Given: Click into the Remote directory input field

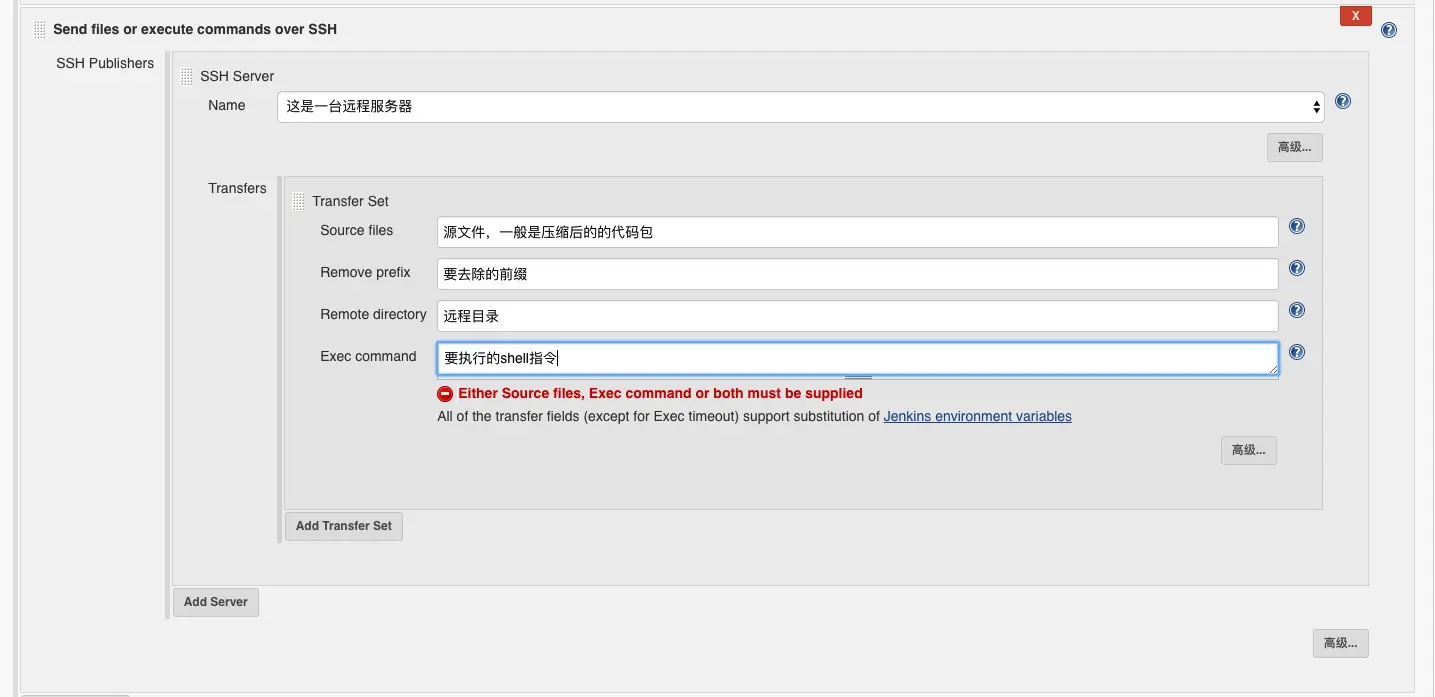Looking at the screenshot, I should (858, 316).
